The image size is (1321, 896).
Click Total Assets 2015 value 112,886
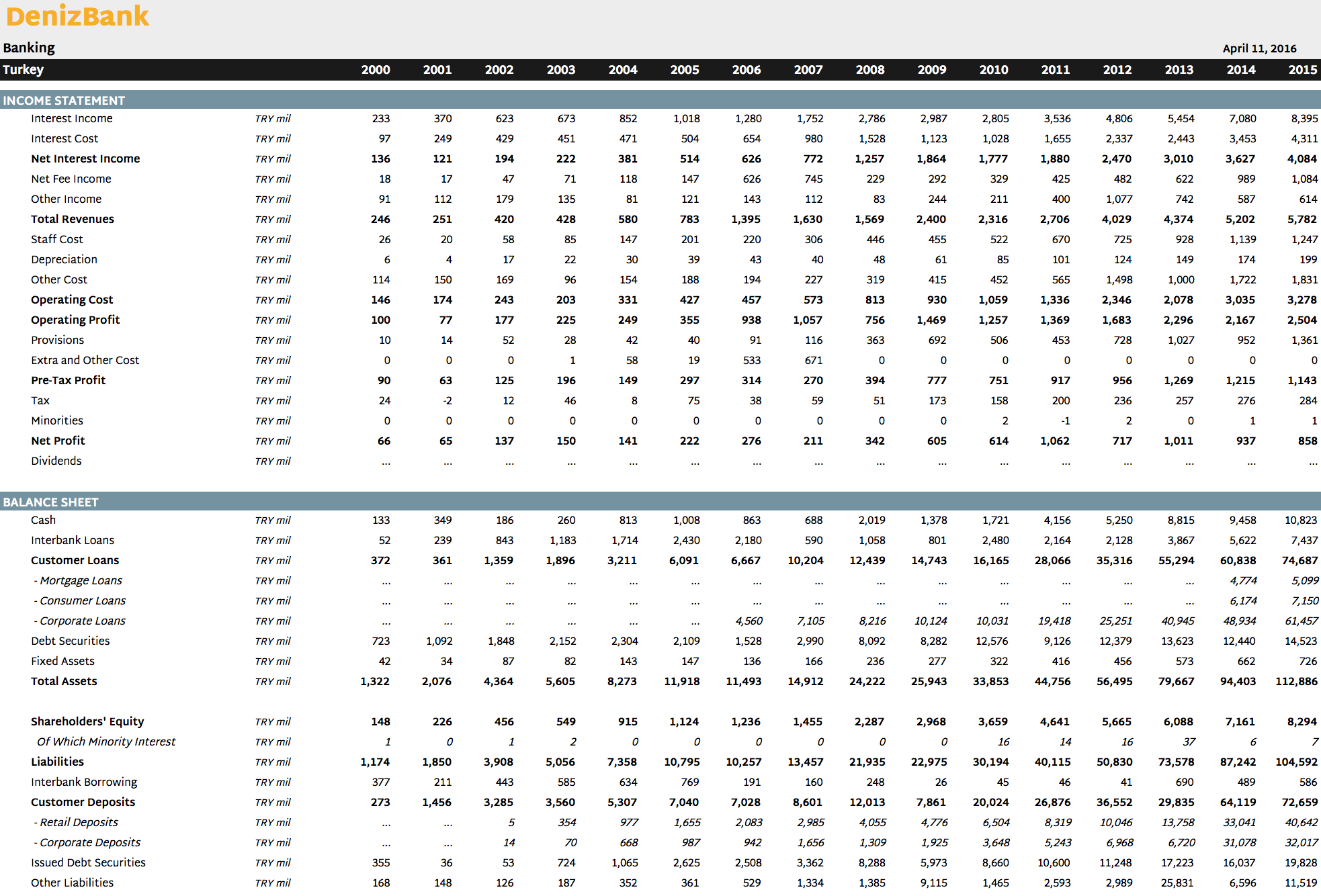tap(1297, 681)
